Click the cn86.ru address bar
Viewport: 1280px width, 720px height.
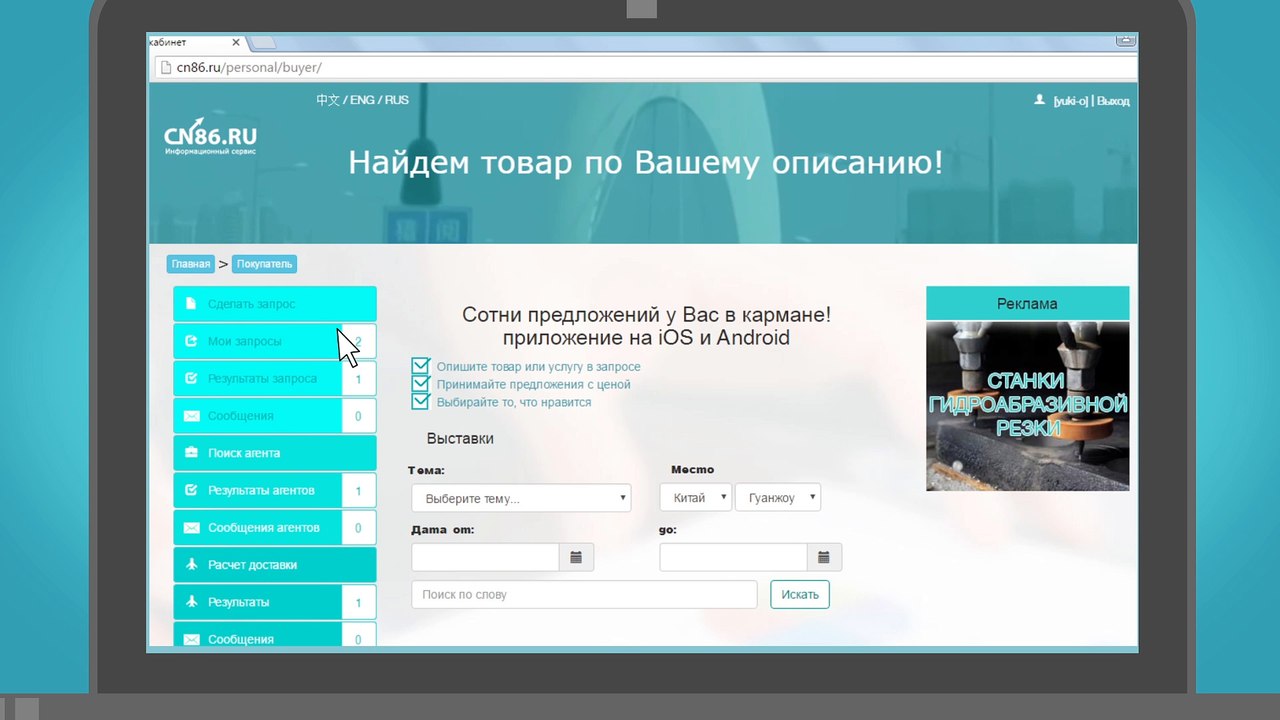[645, 68]
